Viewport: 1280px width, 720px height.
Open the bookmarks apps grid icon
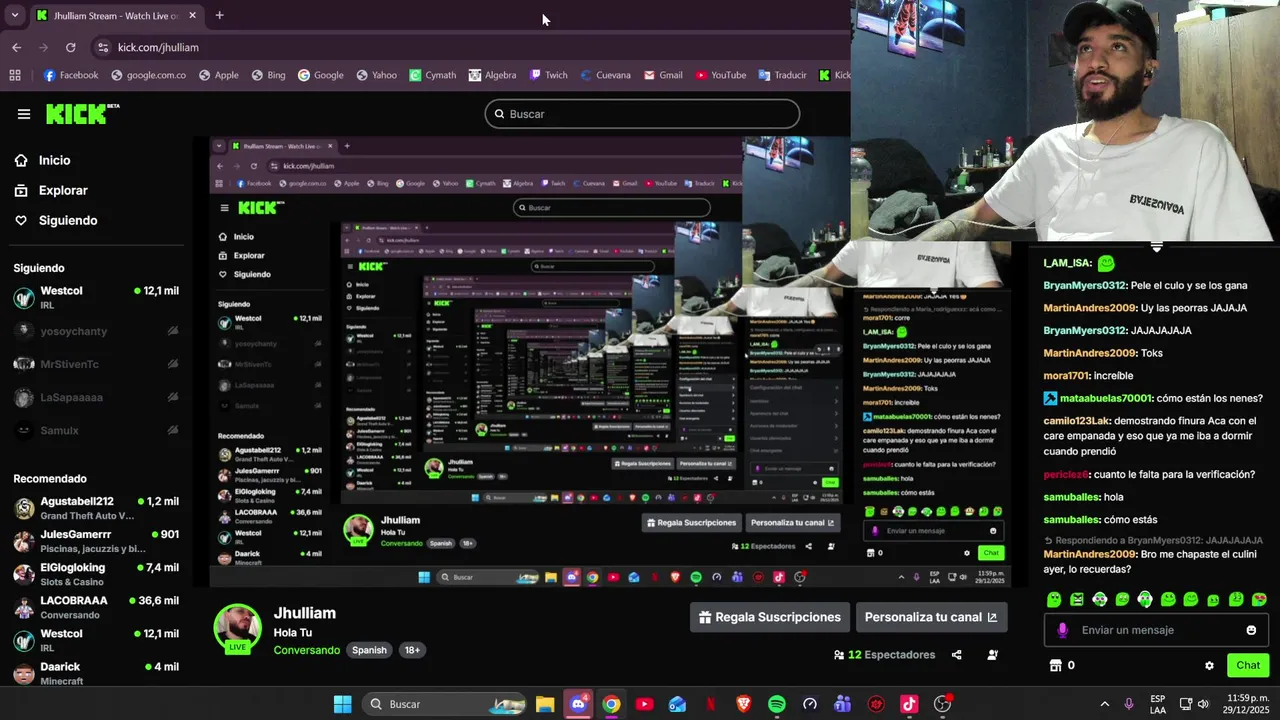coord(15,75)
